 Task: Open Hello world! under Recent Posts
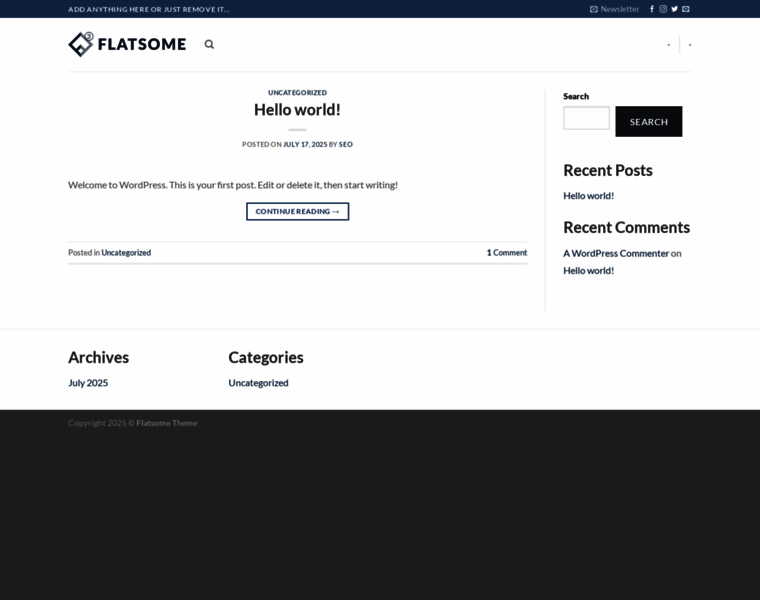tap(588, 196)
